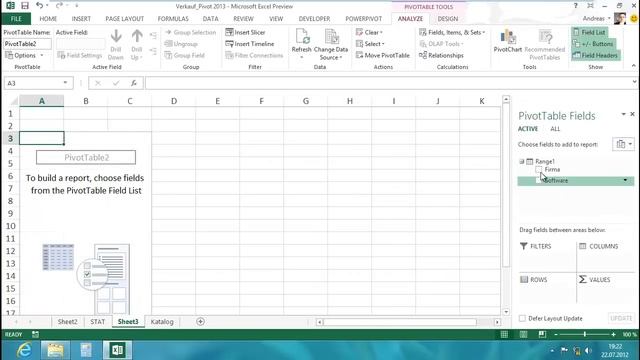Screen dimensions: 640x360
Task: Switch to the STAT sheet tab
Action: [98, 322]
